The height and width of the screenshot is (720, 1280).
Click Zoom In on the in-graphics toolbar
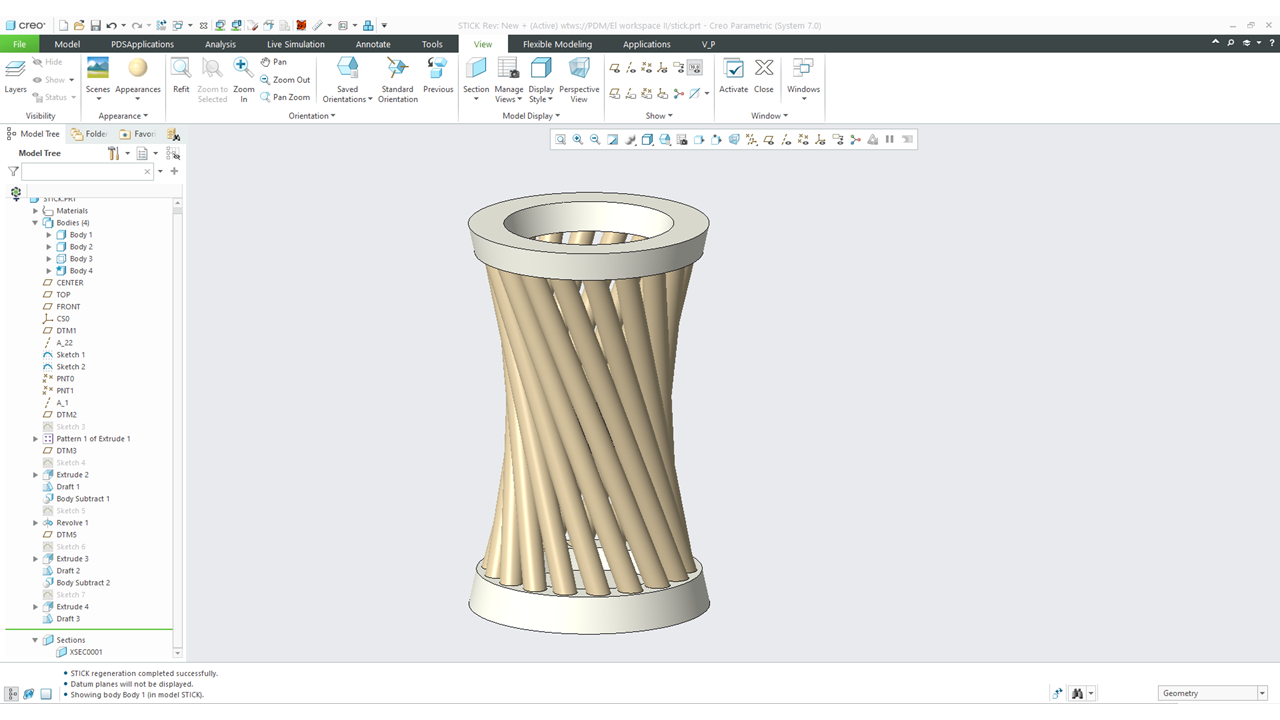(578, 140)
